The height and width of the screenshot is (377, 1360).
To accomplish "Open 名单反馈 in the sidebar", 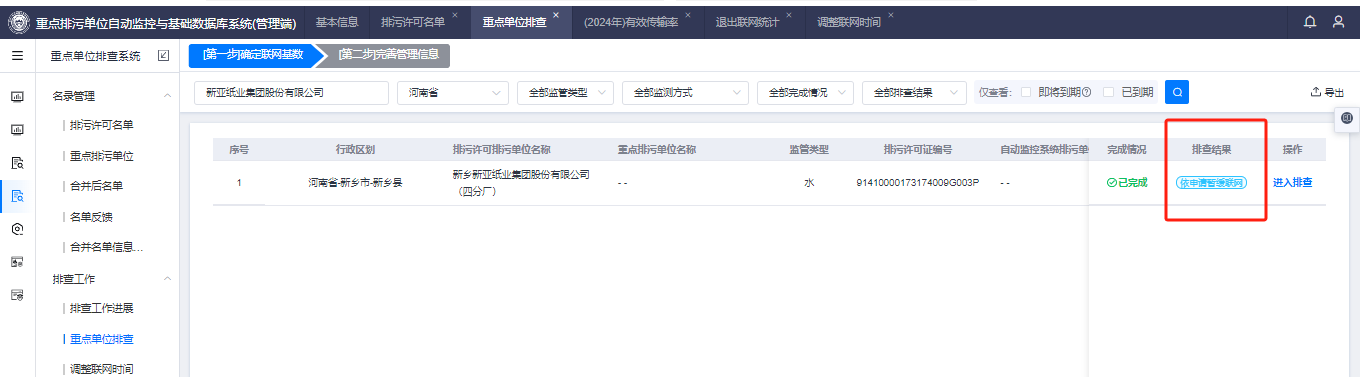I will 91,216.
